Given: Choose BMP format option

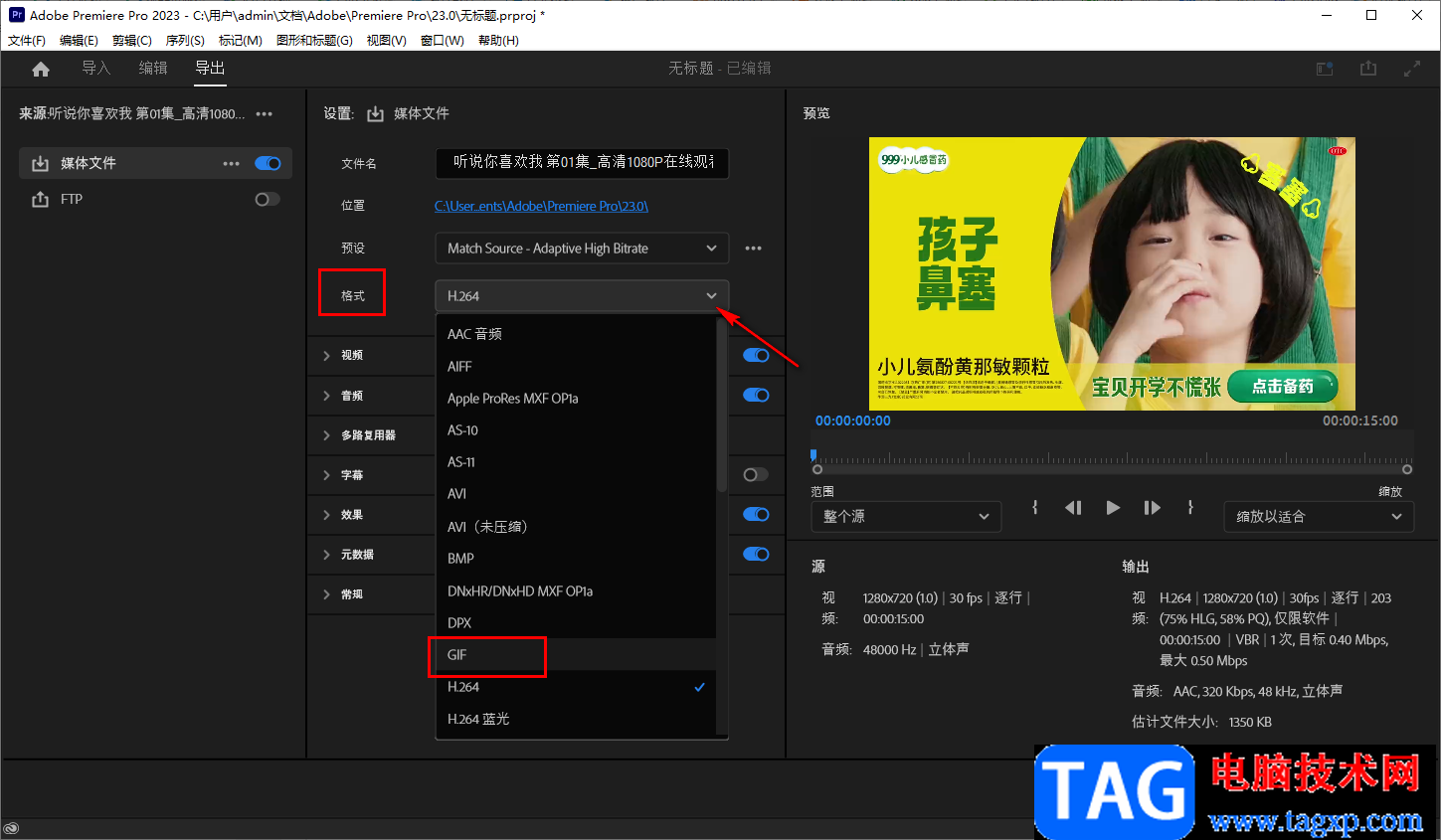Looking at the screenshot, I should click(576, 559).
